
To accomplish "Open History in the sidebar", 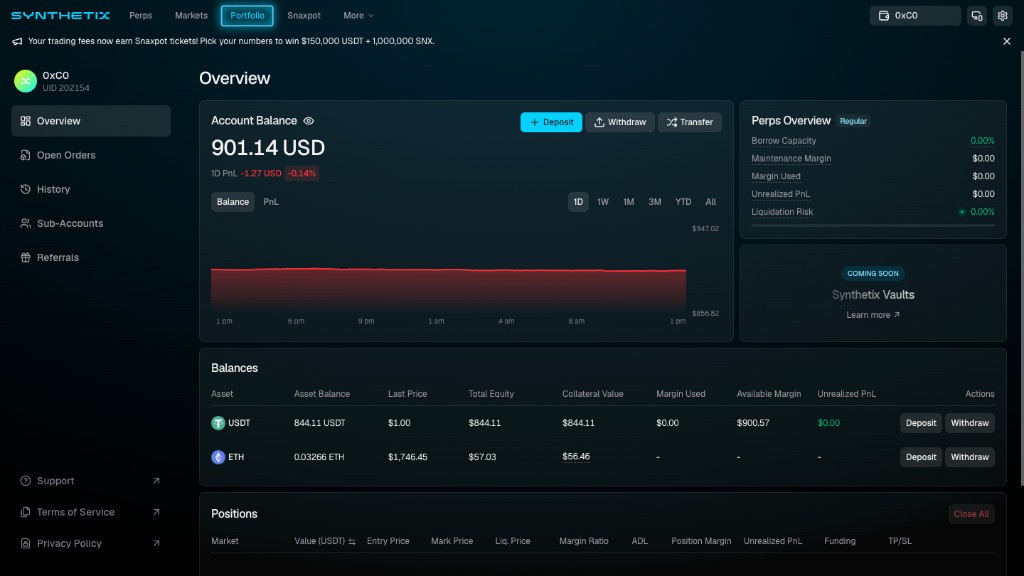I will (91, 189).
